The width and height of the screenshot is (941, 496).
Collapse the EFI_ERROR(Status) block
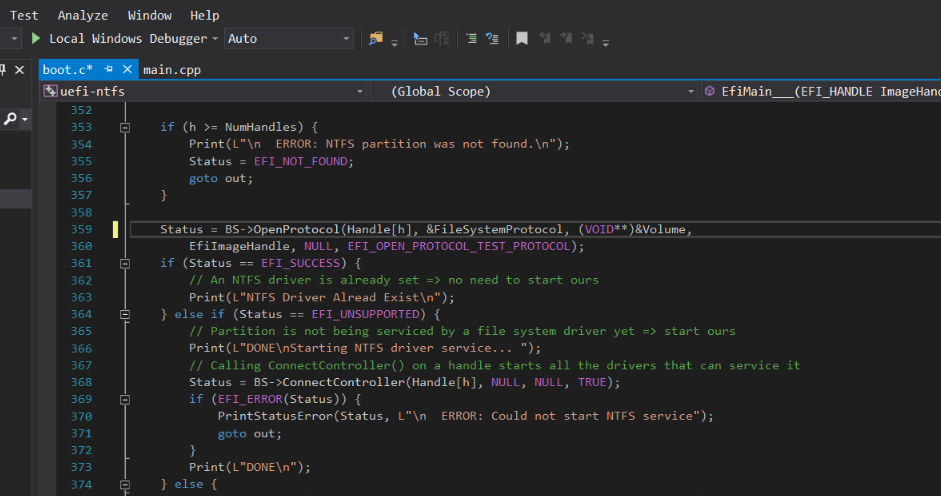[x=125, y=400]
